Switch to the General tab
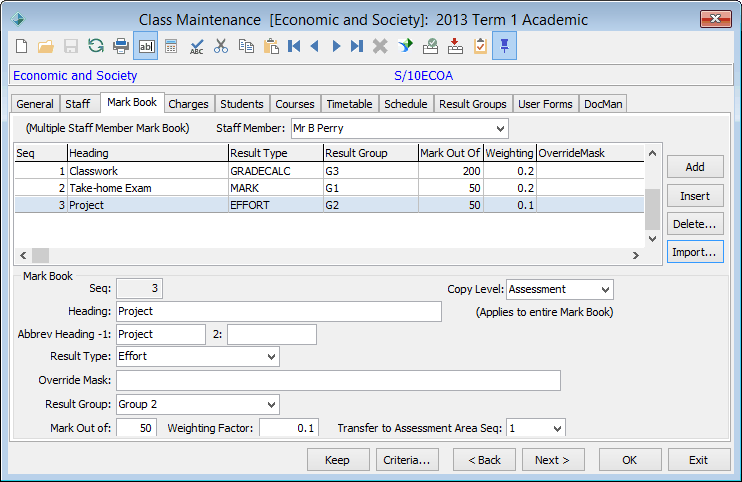 (35, 104)
